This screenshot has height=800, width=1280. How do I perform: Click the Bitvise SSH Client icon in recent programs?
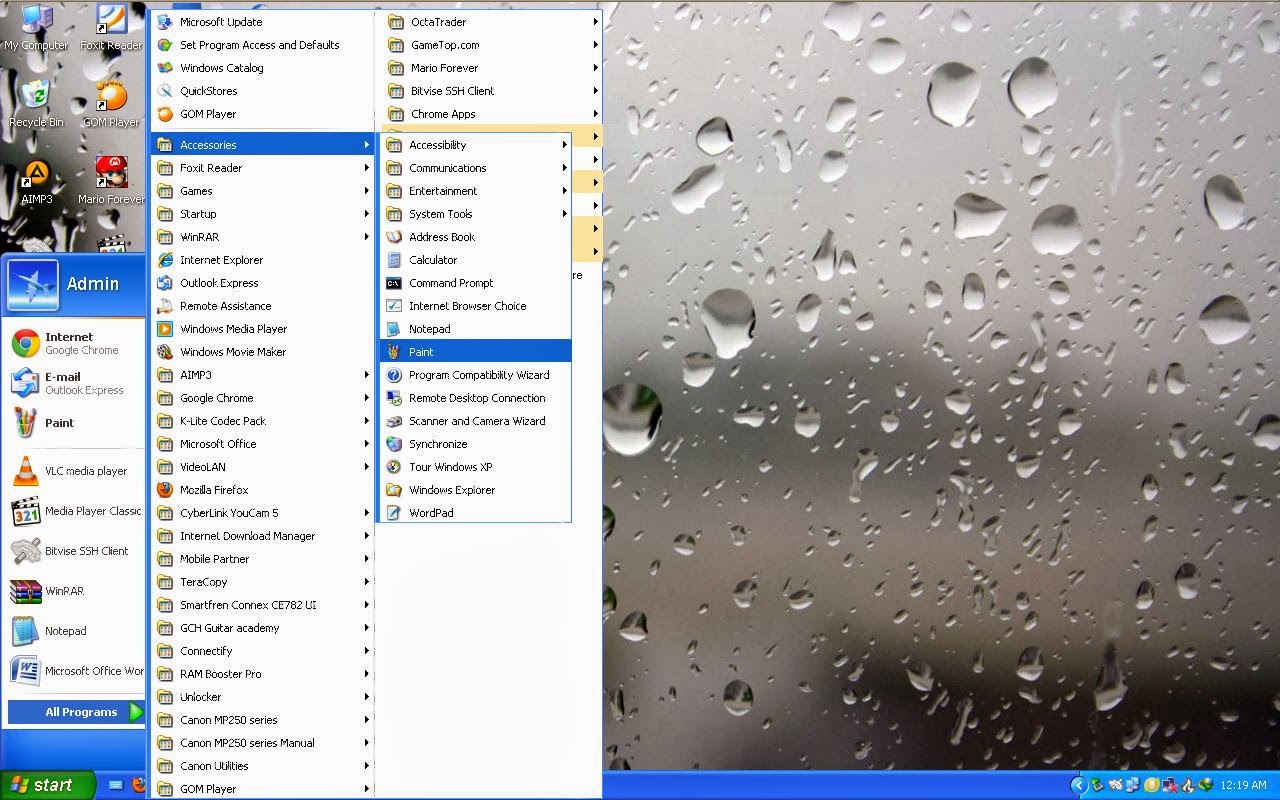pos(25,551)
